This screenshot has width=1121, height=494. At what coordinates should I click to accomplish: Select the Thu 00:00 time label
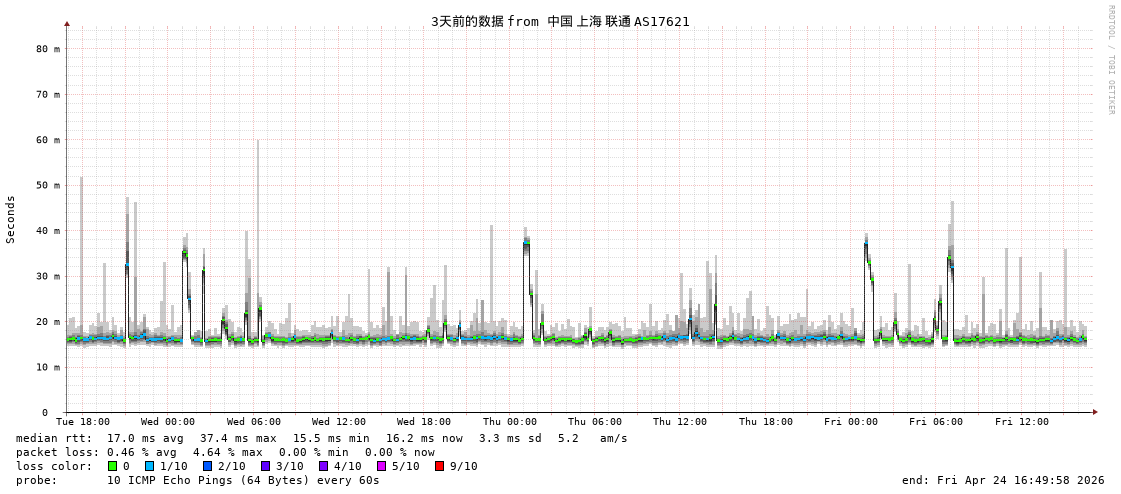coord(509,422)
